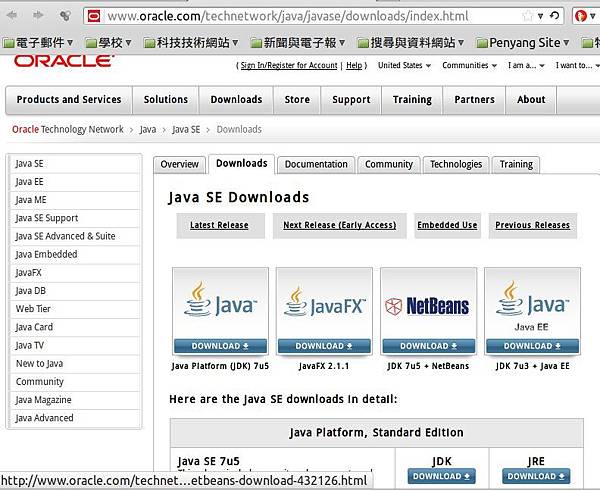The height and width of the screenshot is (491, 600).
Task: Open the Penyang Site bookmarks folder
Action: [523, 42]
